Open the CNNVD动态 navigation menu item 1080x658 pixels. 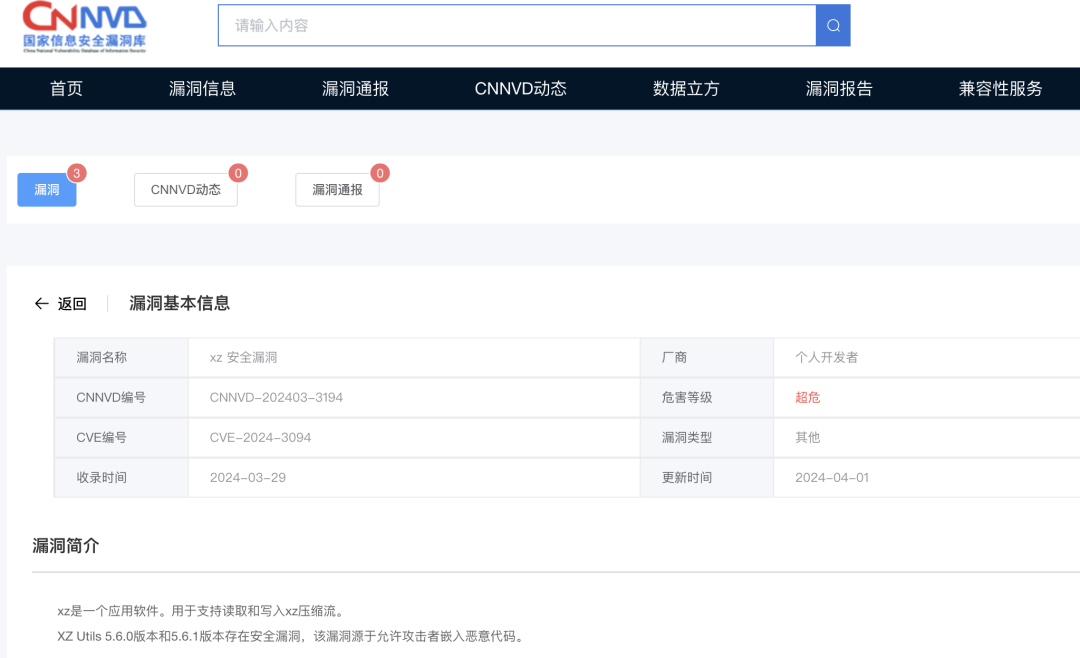[521, 88]
